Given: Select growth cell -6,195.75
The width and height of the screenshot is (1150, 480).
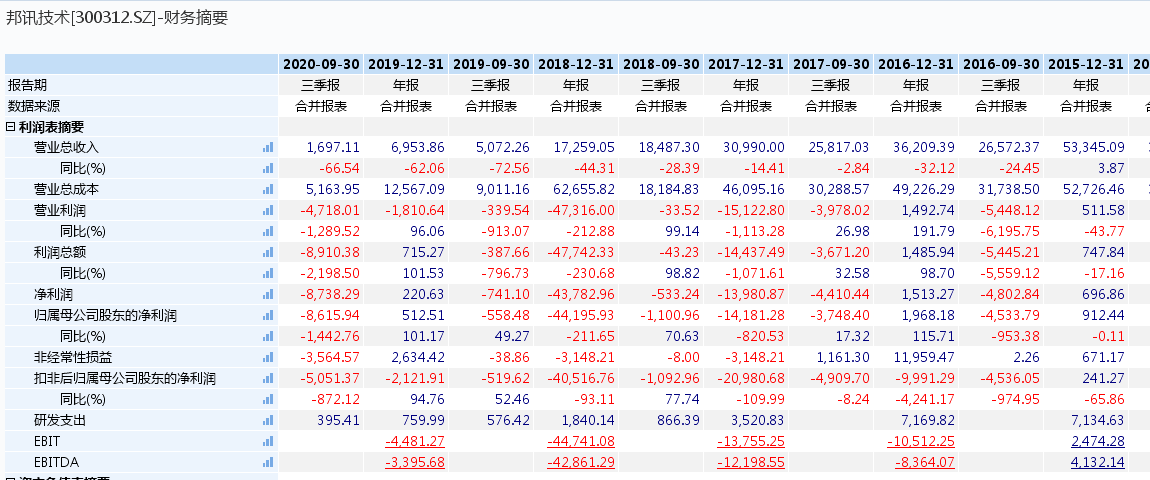Looking at the screenshot, I should 1001,232.
